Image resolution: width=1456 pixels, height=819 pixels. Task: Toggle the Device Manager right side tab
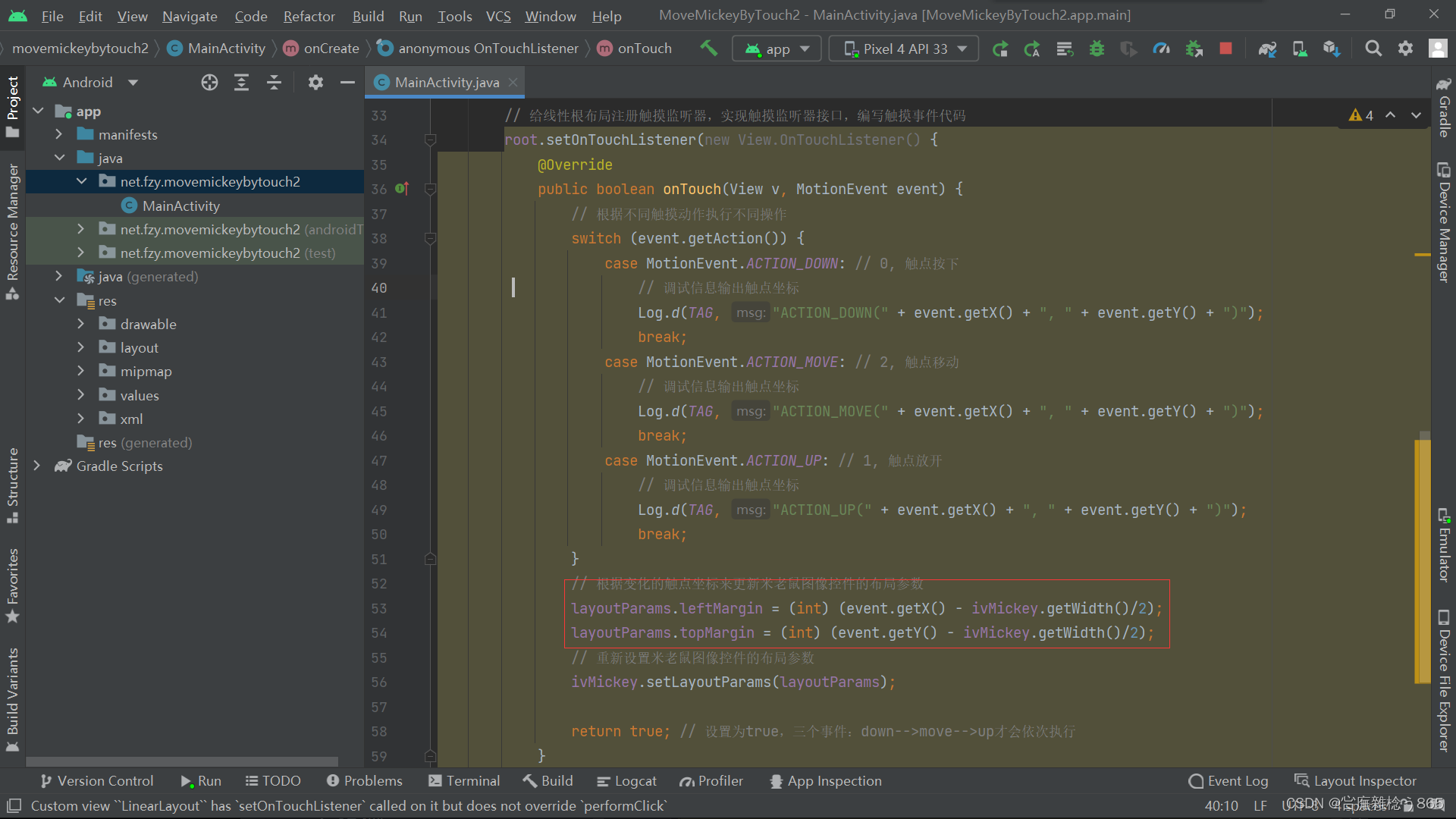(1444, 221)
